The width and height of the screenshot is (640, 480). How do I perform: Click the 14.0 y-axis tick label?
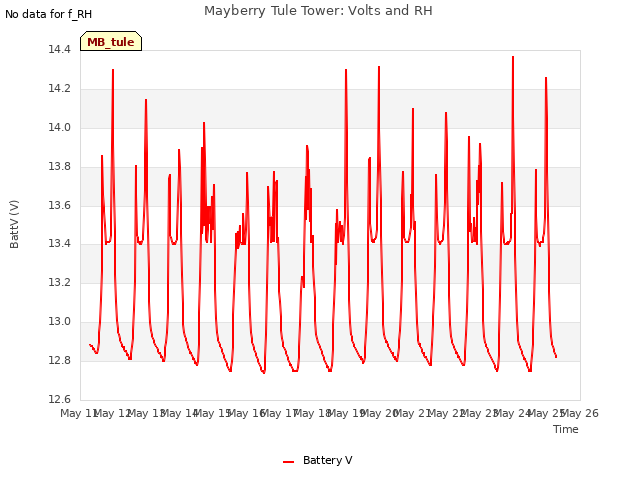60,127
